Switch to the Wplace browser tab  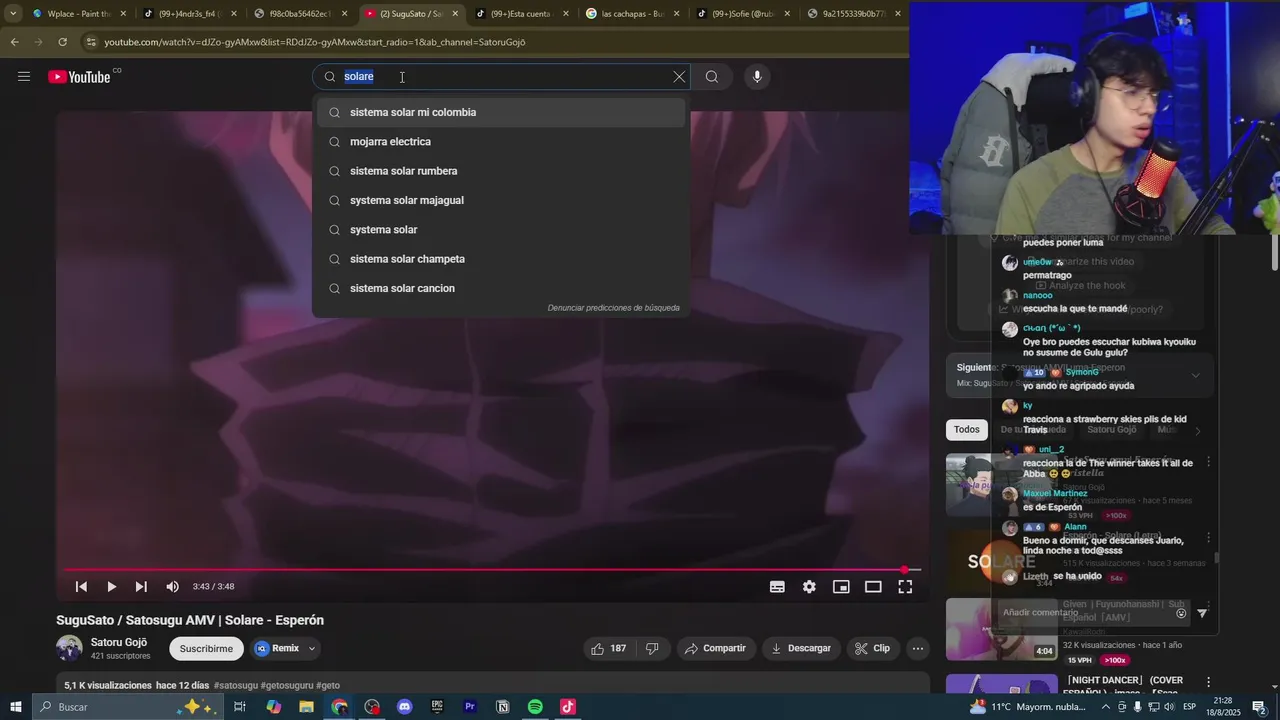pyautogui.click(x=78, y=14)
